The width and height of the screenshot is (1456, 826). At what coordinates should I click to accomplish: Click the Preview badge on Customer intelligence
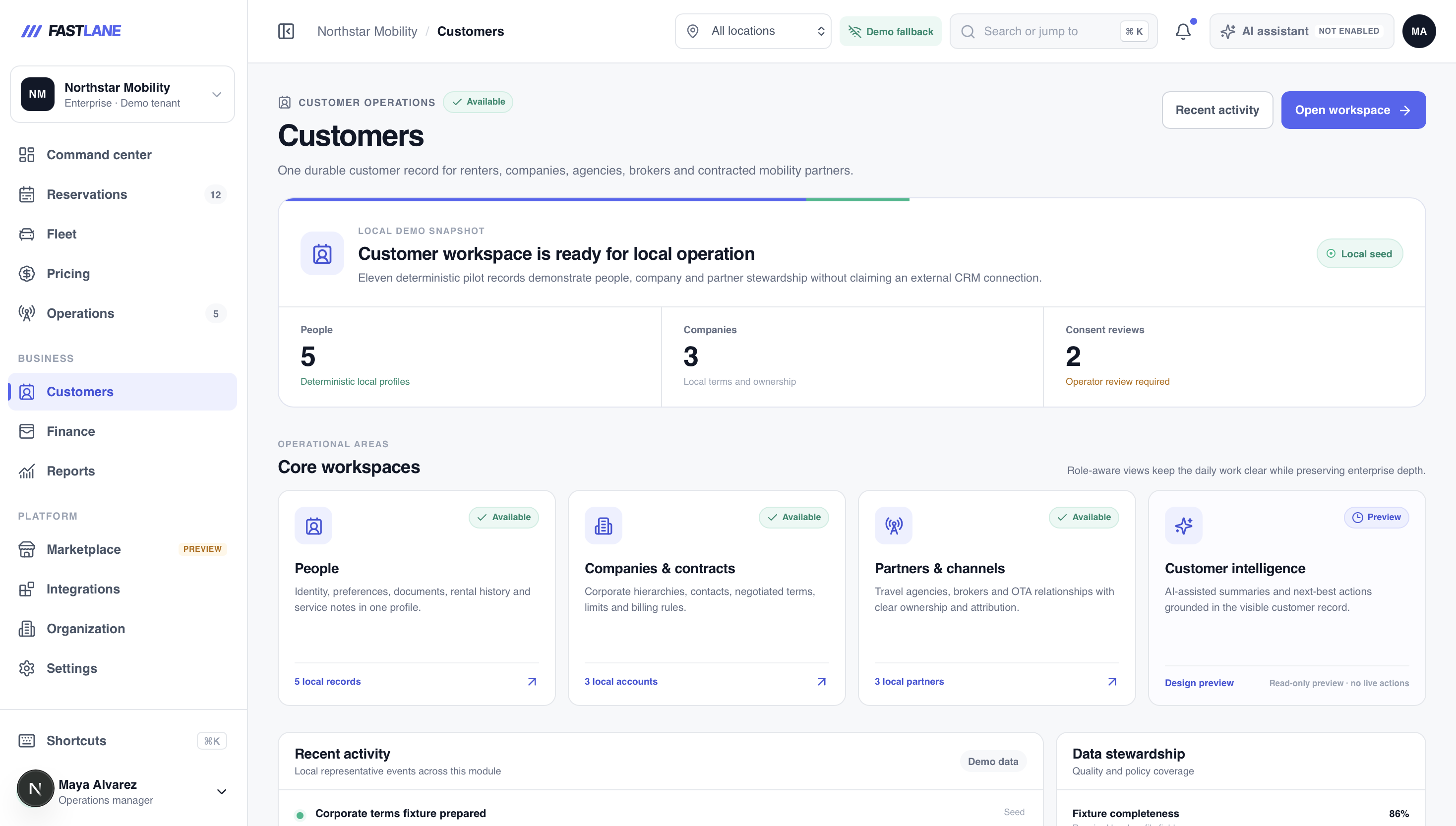click(1376, 518)
